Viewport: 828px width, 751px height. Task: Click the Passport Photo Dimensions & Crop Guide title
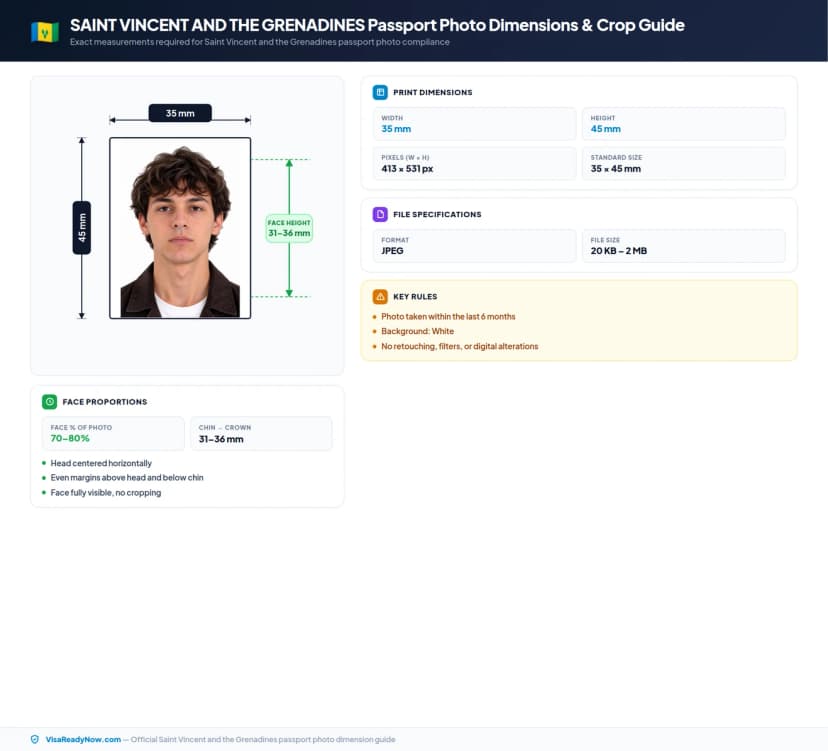377,25
